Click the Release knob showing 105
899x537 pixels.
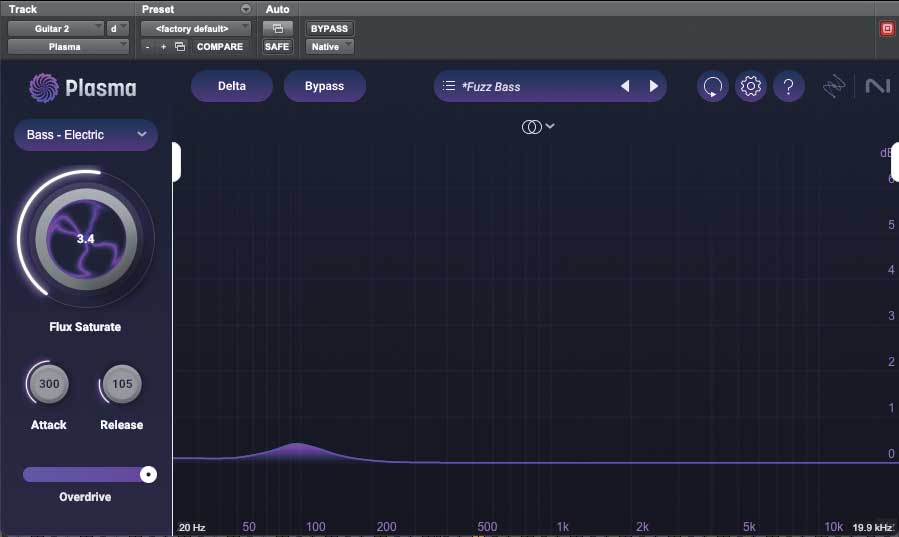(122, 383)
